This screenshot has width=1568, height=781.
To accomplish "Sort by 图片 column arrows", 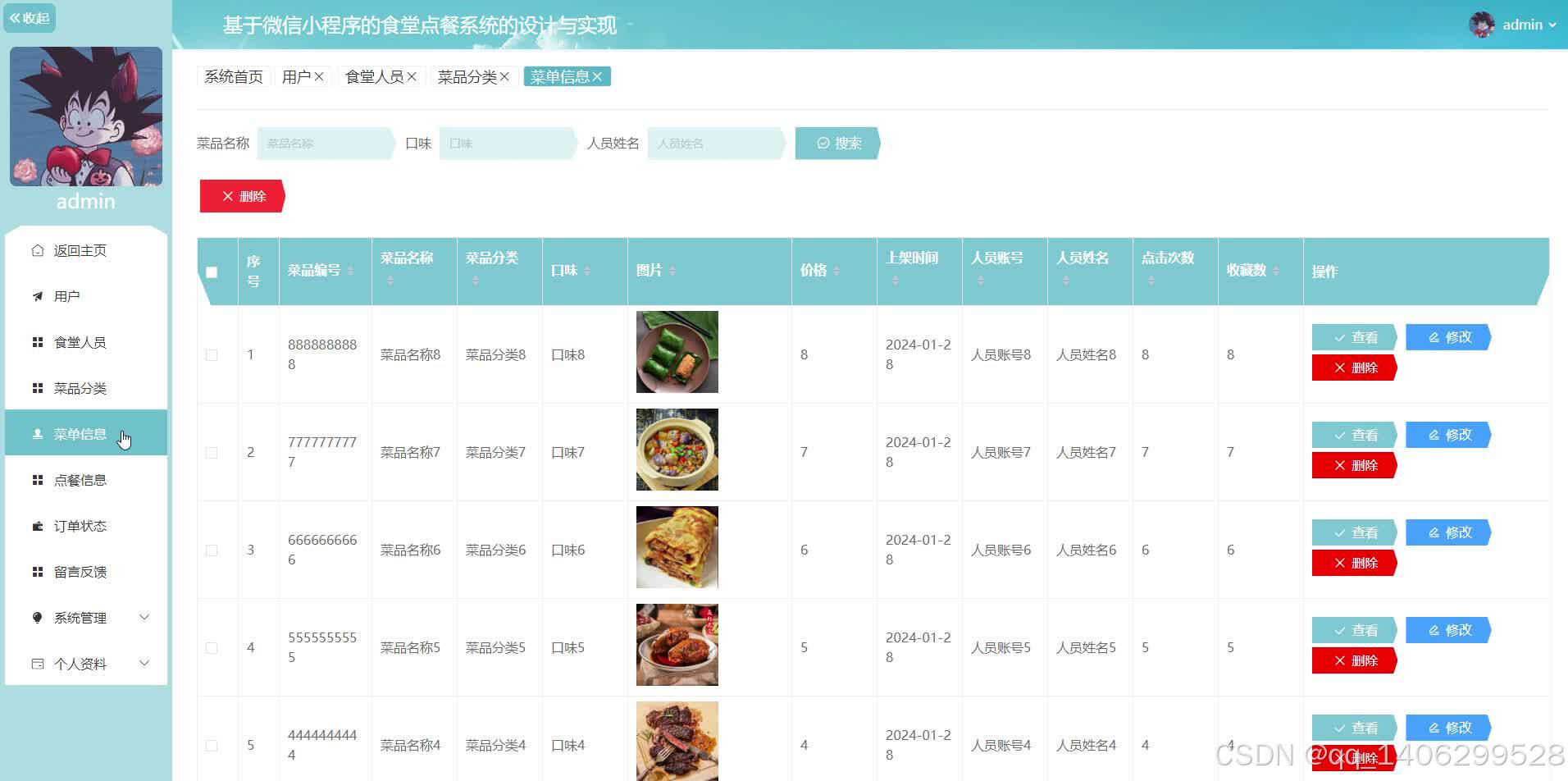I will point(672,271).
